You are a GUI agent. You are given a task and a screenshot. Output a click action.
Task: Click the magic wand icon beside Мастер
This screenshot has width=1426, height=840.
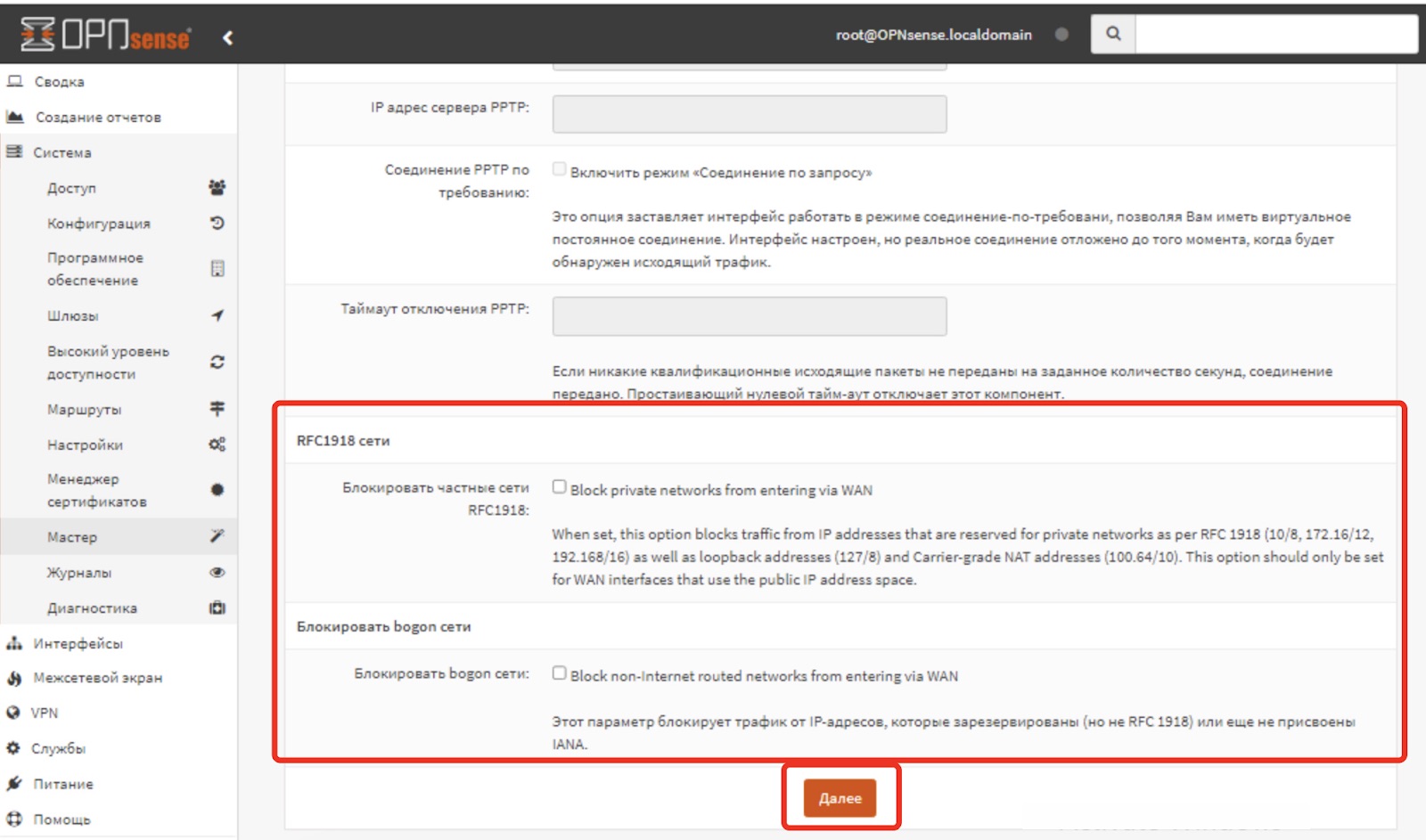[217, 536]
